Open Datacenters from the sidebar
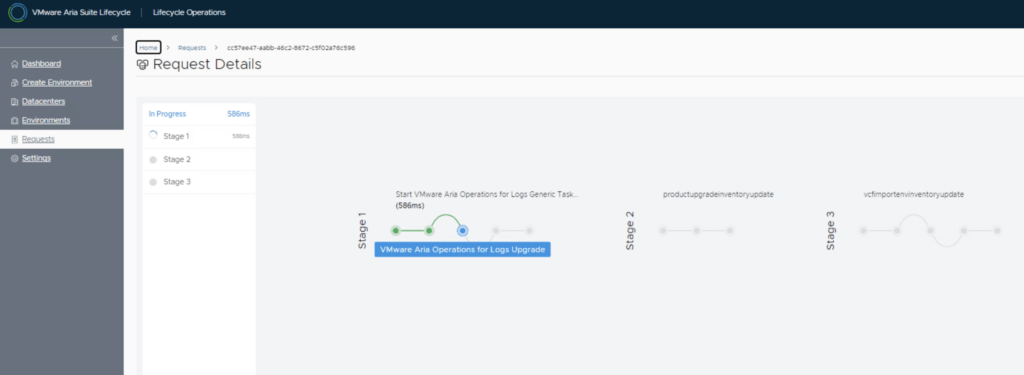 point(43,102)
